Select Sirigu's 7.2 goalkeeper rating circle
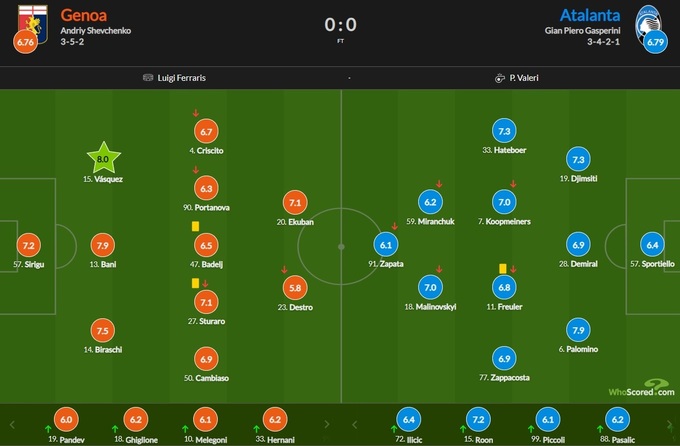This screenshot has height=446, width=680. point(30,245)
